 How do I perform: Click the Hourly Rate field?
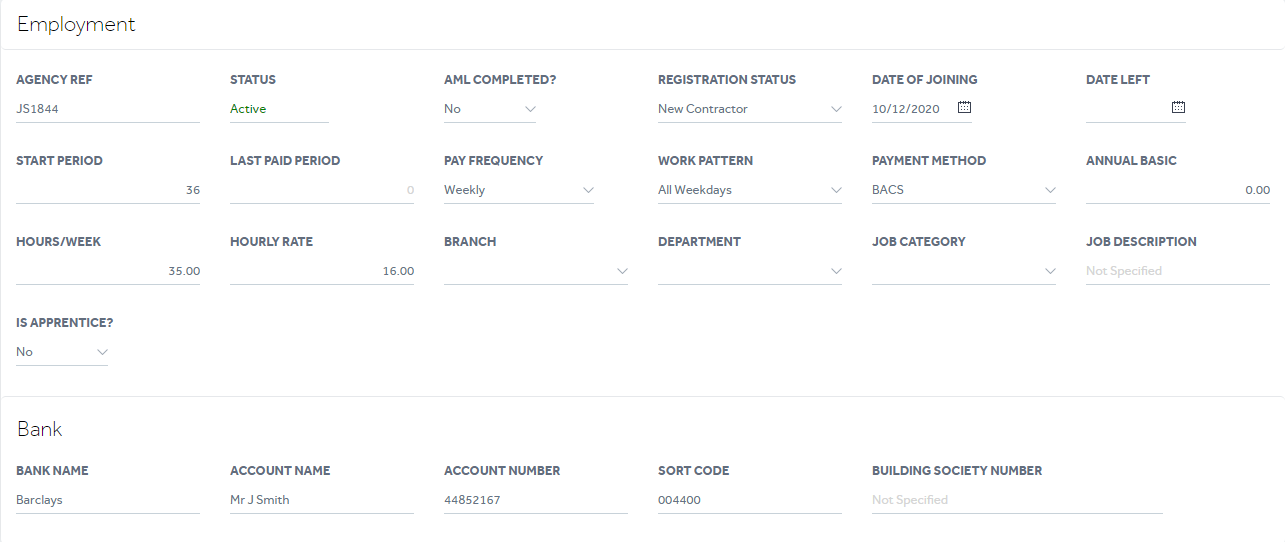pyautogui.click(x=322, y=271)
